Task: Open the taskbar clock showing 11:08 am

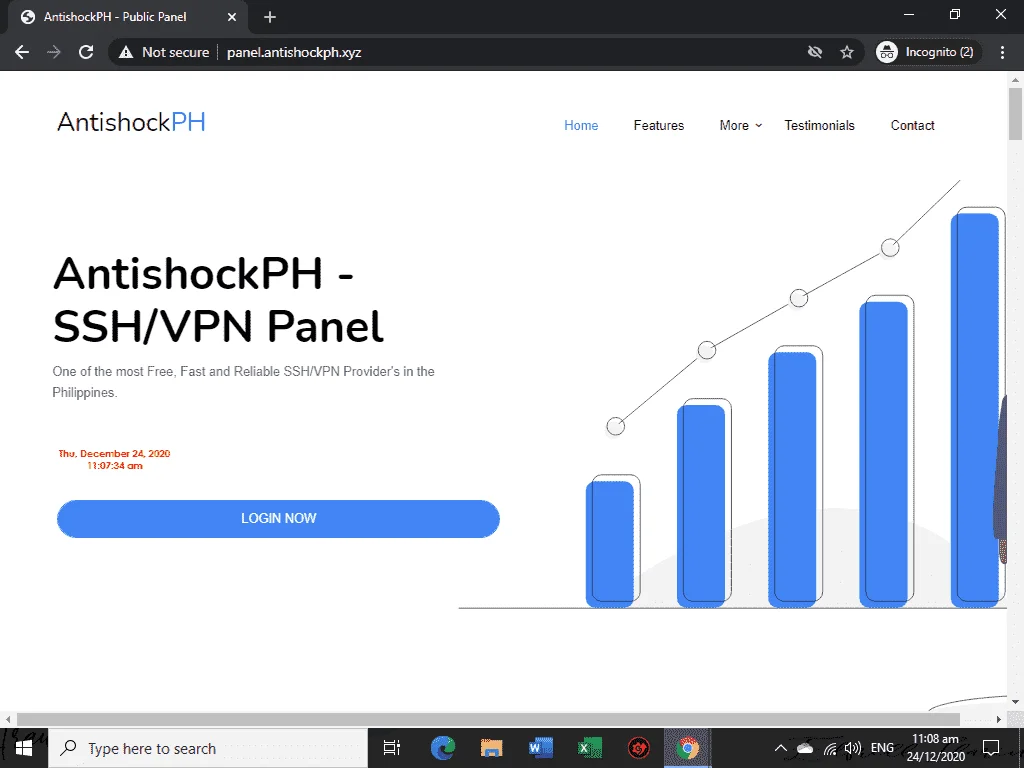Action: point(936,748)
